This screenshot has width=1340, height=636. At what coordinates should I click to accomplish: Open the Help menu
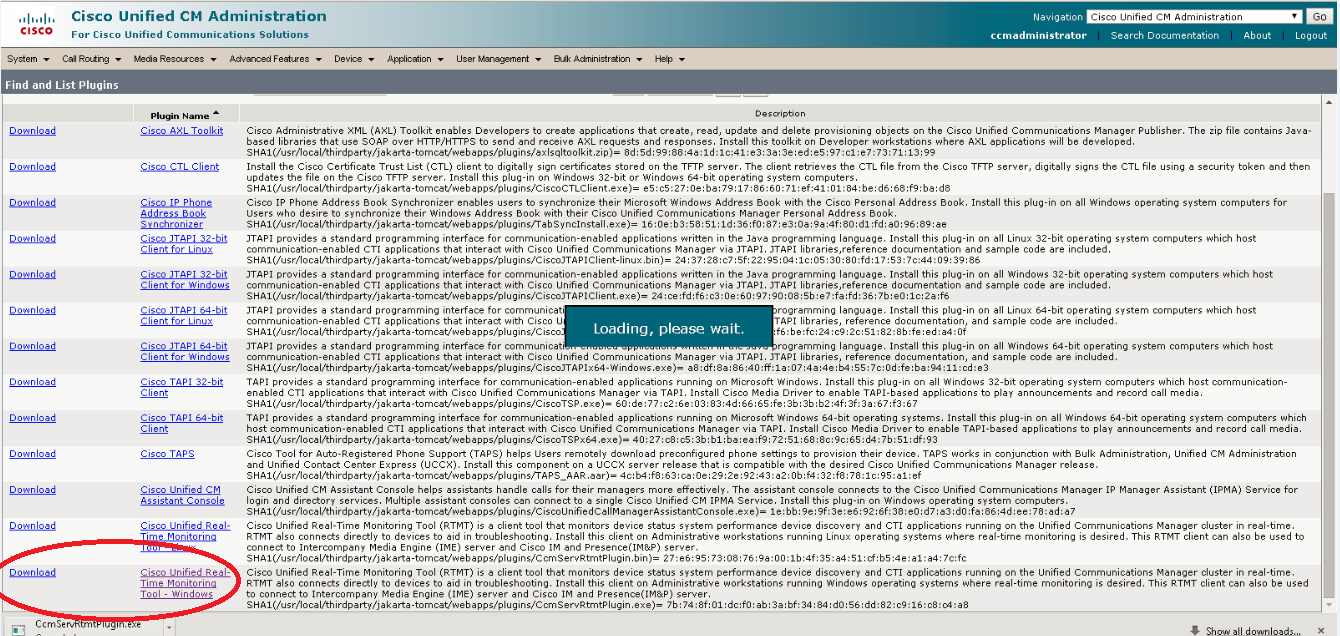pyautogui.click(x=669, y=59)
